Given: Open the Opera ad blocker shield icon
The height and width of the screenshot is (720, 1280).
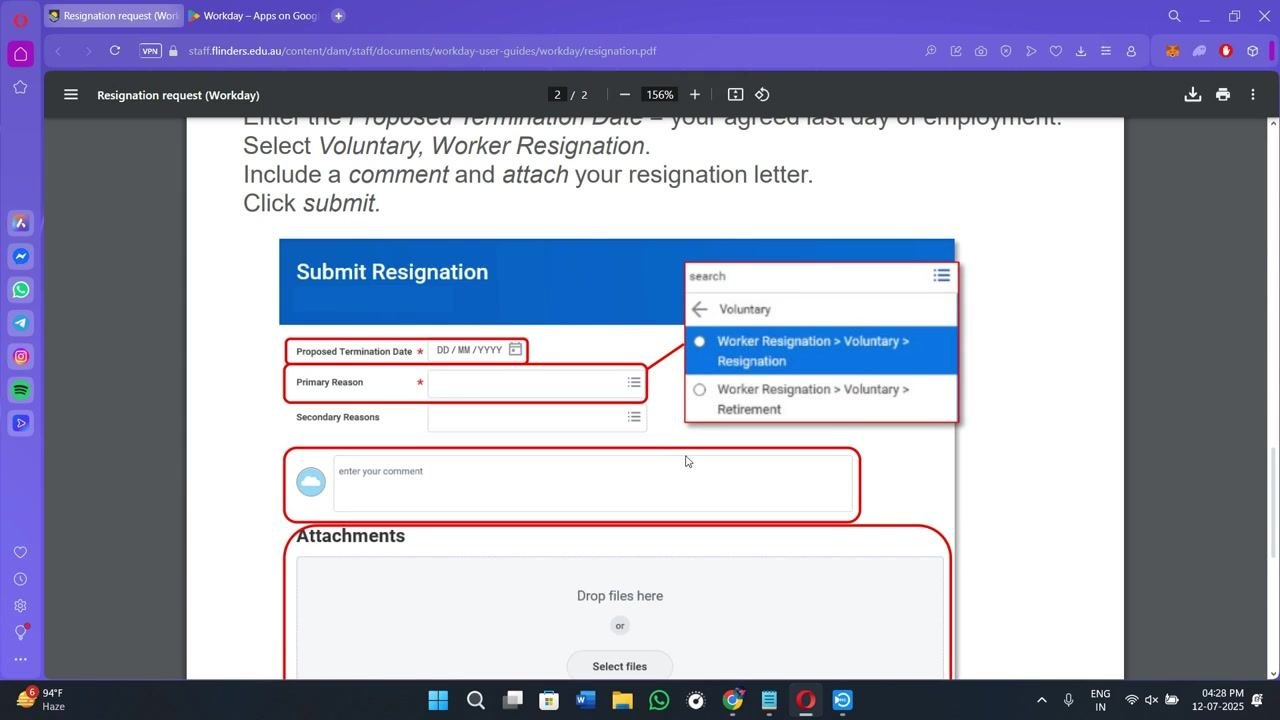Looking at the screenshot, I should point(1006,51).
